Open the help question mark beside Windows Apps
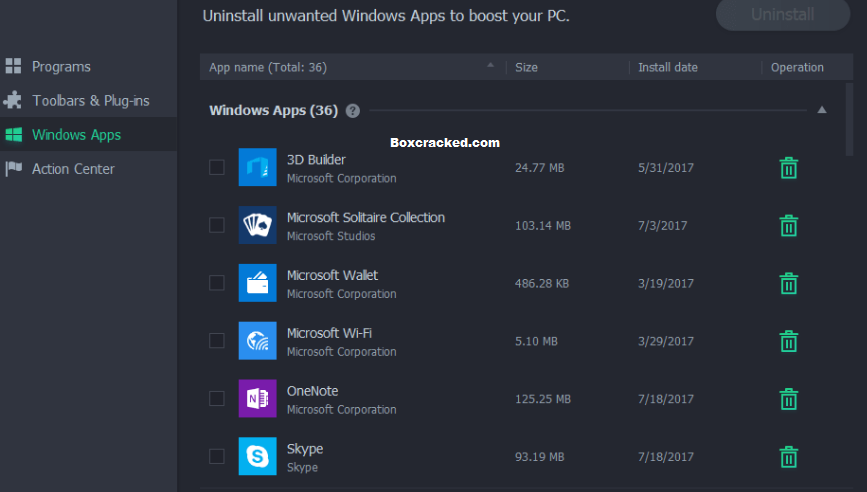This screenshot has width=867, height=492. (x=353, y=111)
